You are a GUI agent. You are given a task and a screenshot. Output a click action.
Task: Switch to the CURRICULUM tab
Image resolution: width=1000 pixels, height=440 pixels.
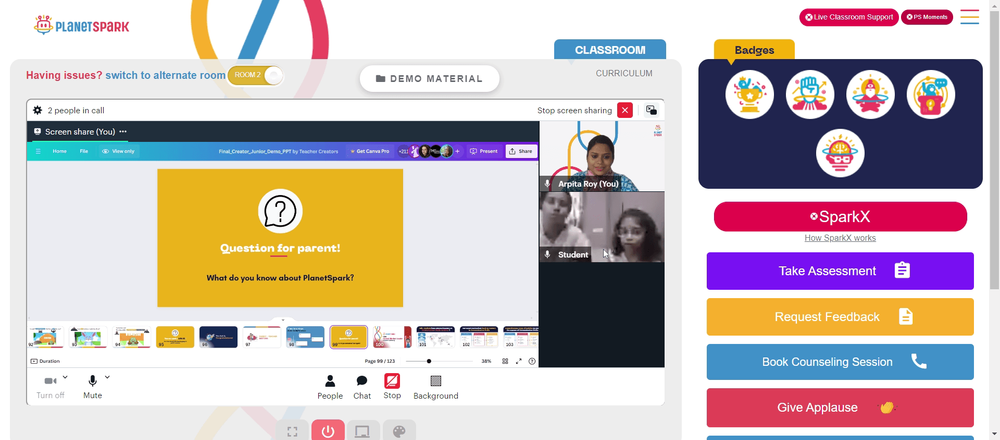pyautogui.click(x=624, y=73)
